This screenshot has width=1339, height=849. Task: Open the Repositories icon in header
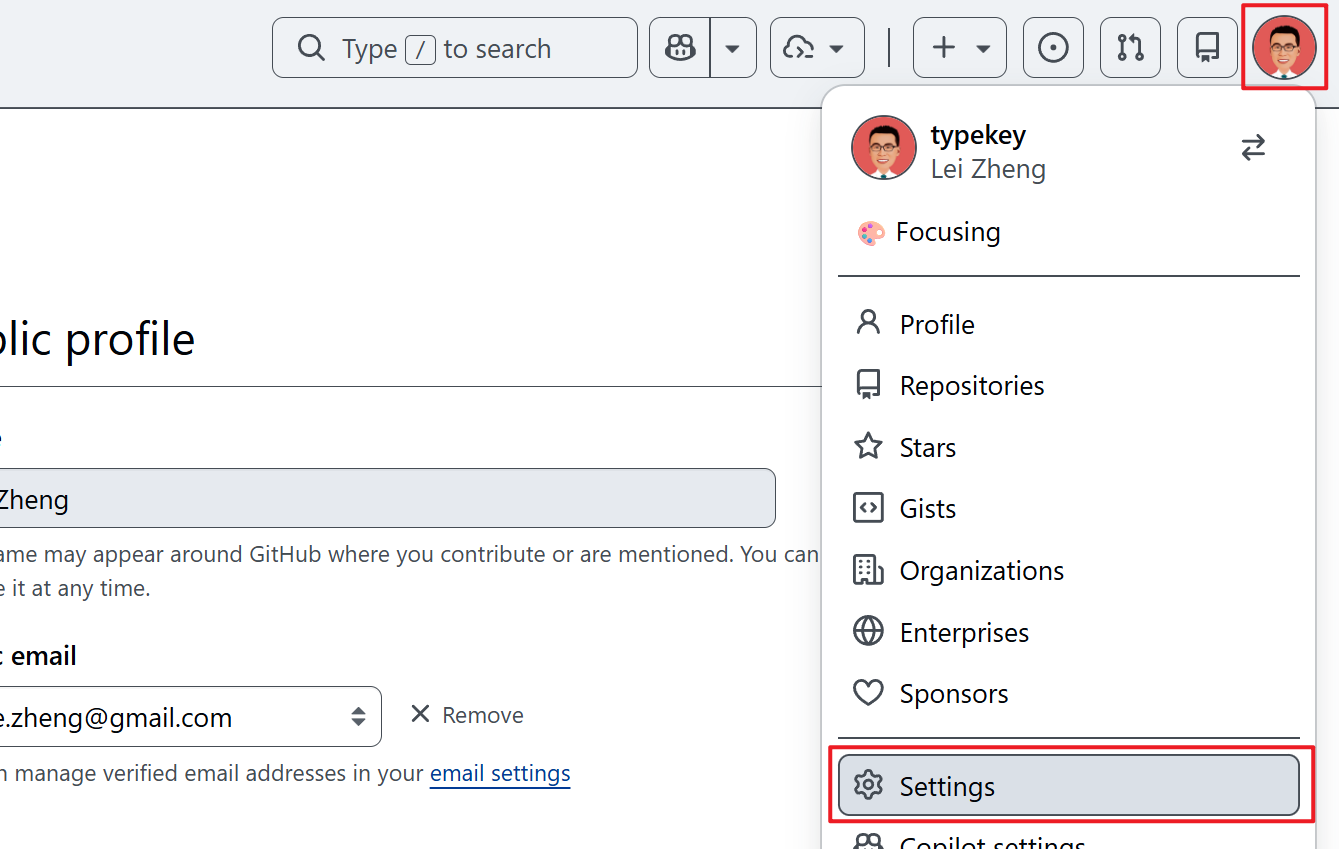tap(1207, 47)
